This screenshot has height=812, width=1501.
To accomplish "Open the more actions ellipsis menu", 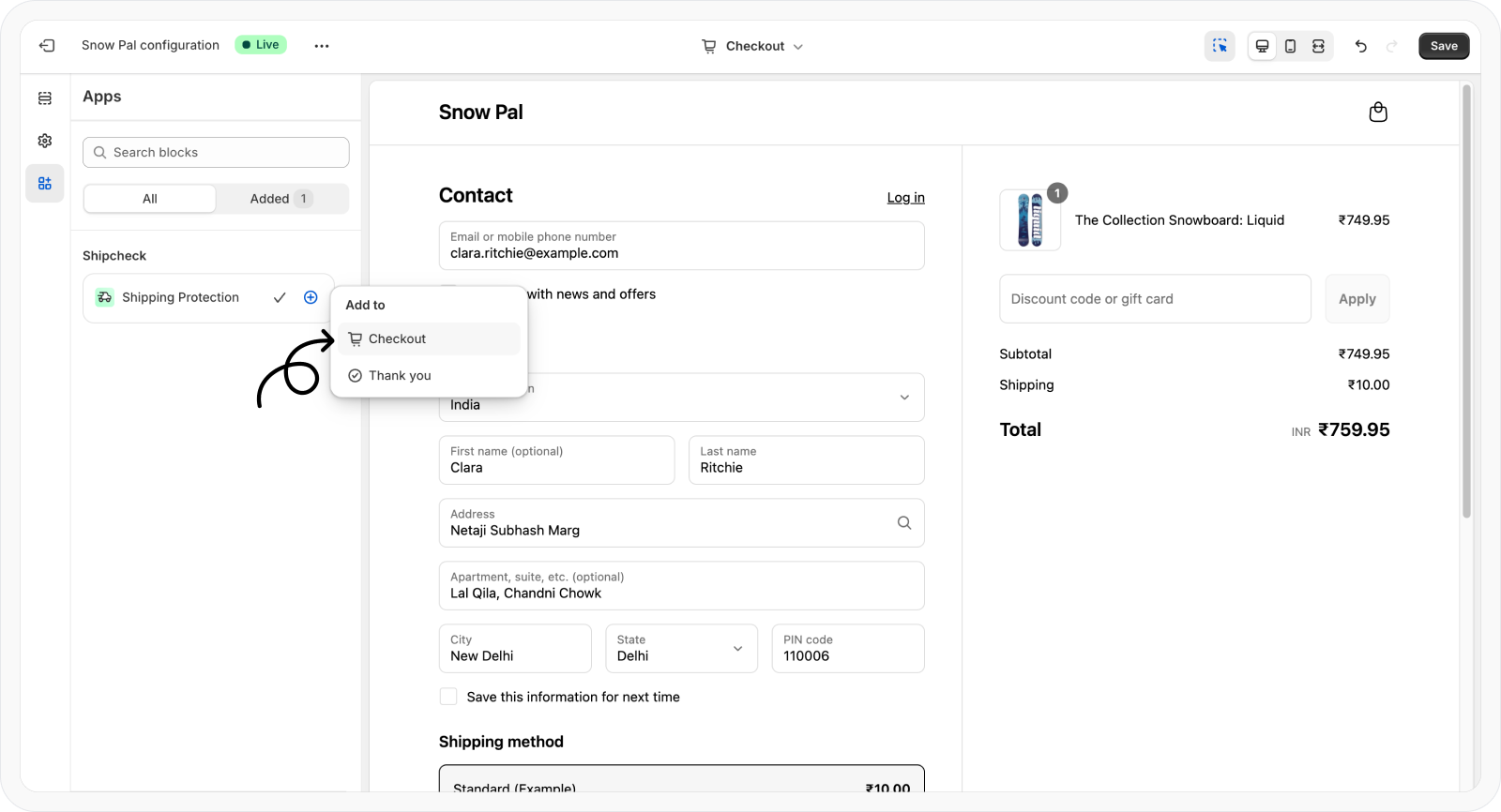I will tap(322, 45).
